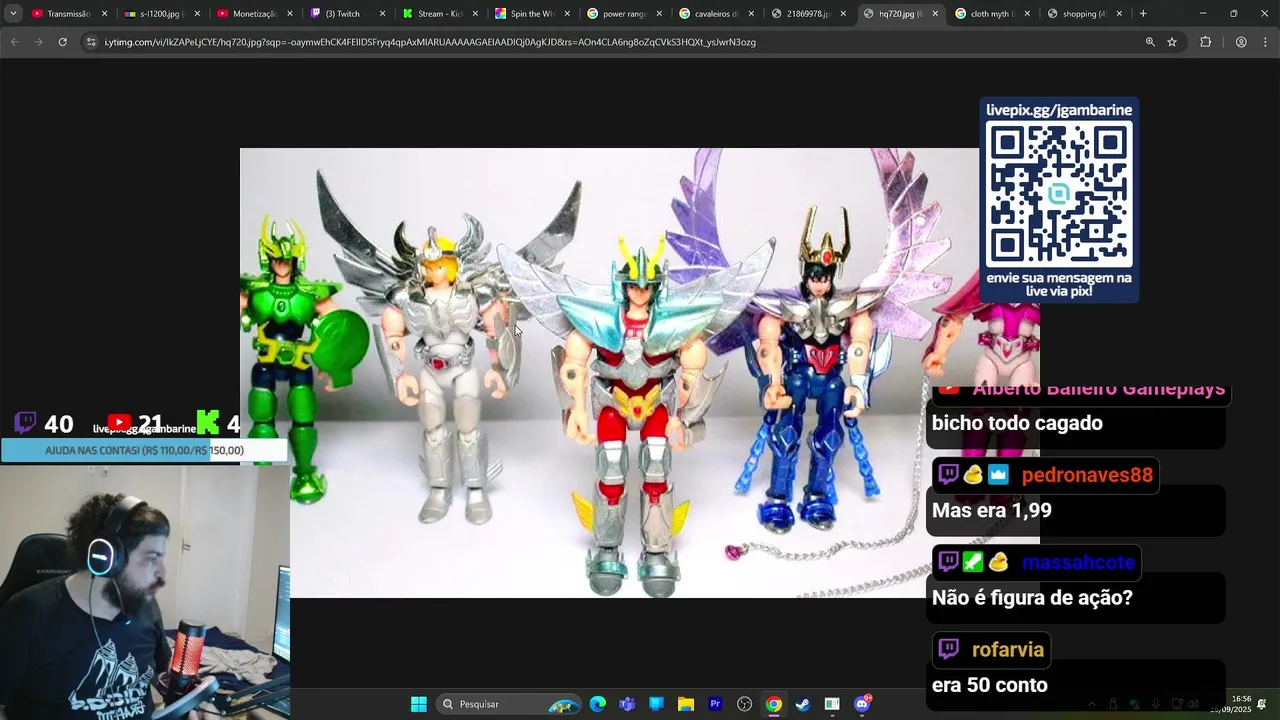Open the cavaleiros Google search tab
The height and width of the screenshot is (720, 1280).
pos(714,14)
